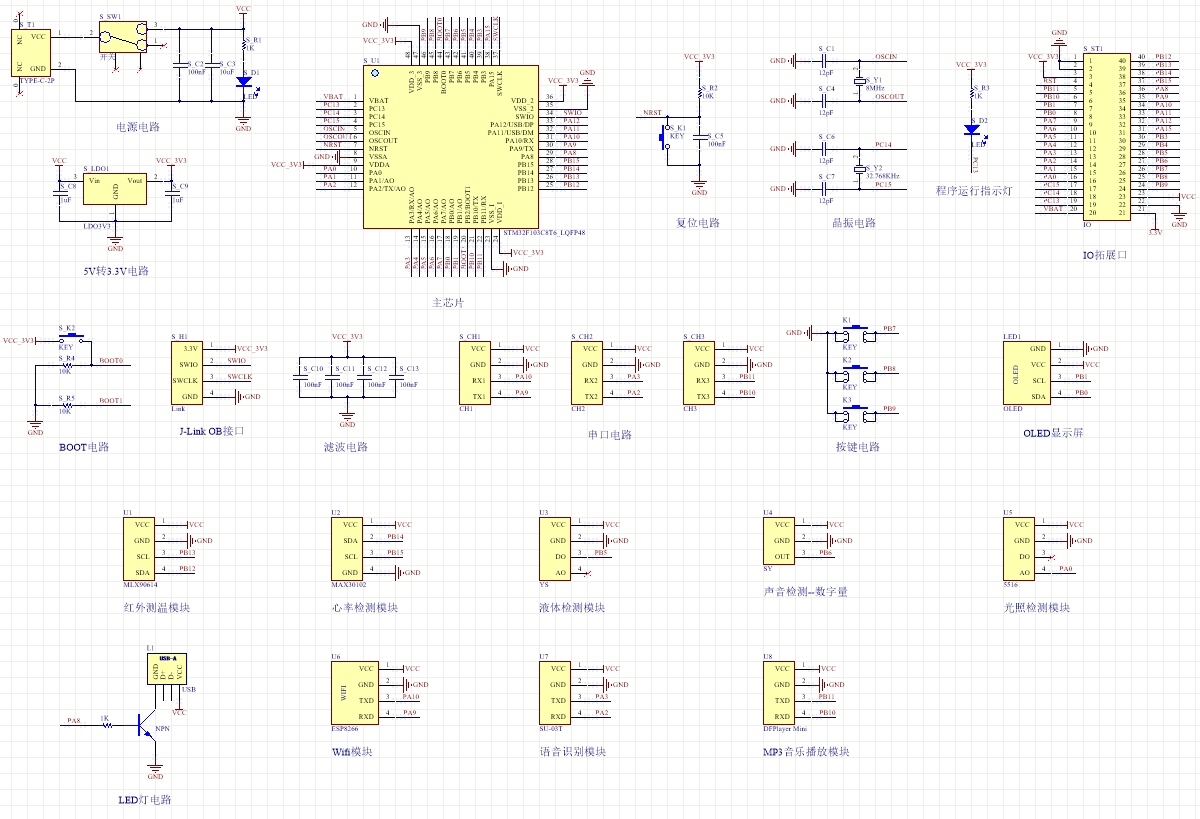Viewport: 1200px width, 819px height.
Task: Click the S_SW1 power switch symbol
Action: [124, 38]
